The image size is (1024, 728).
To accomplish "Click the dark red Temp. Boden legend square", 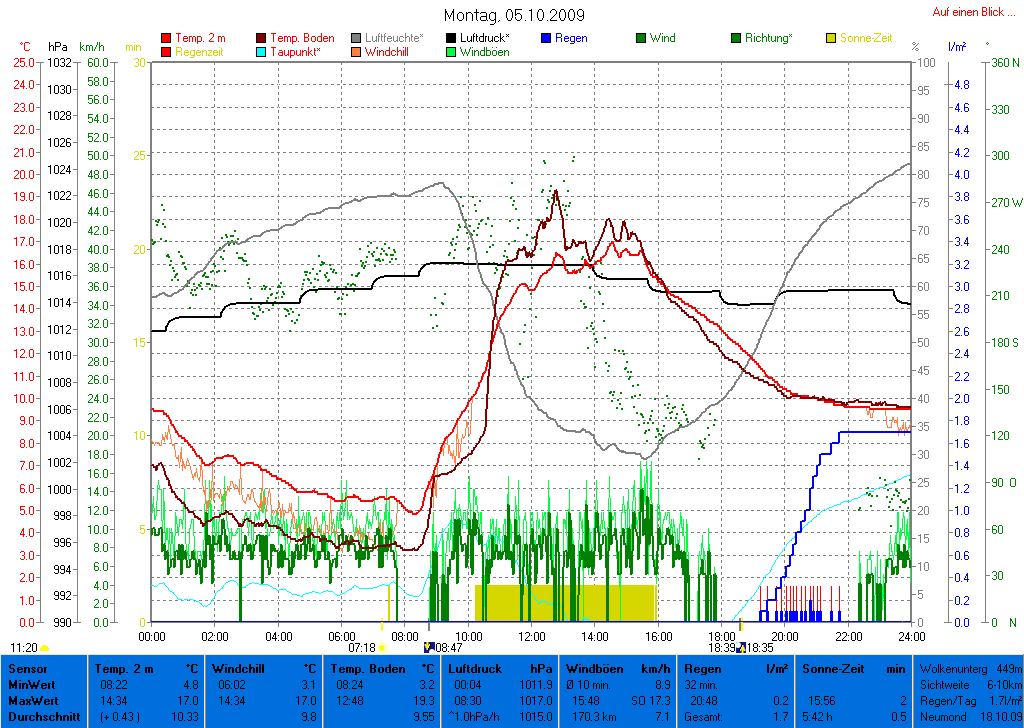I will [262, 38].
